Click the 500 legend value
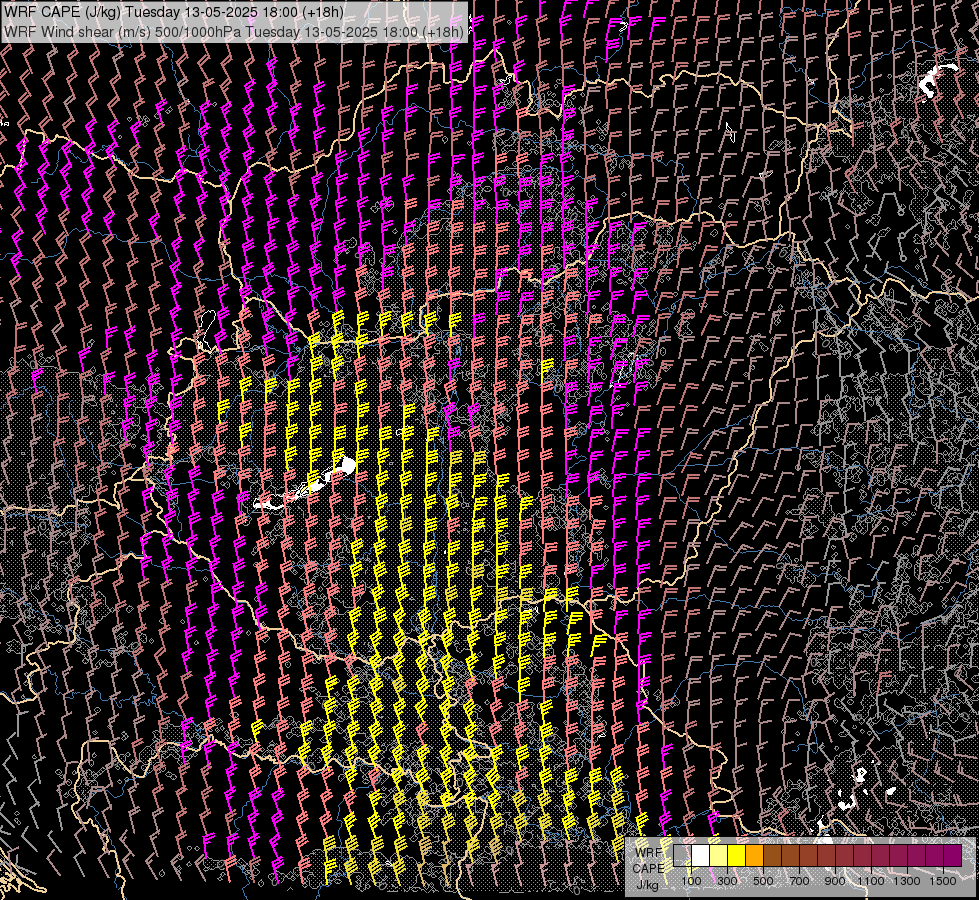 click(763, 881)
